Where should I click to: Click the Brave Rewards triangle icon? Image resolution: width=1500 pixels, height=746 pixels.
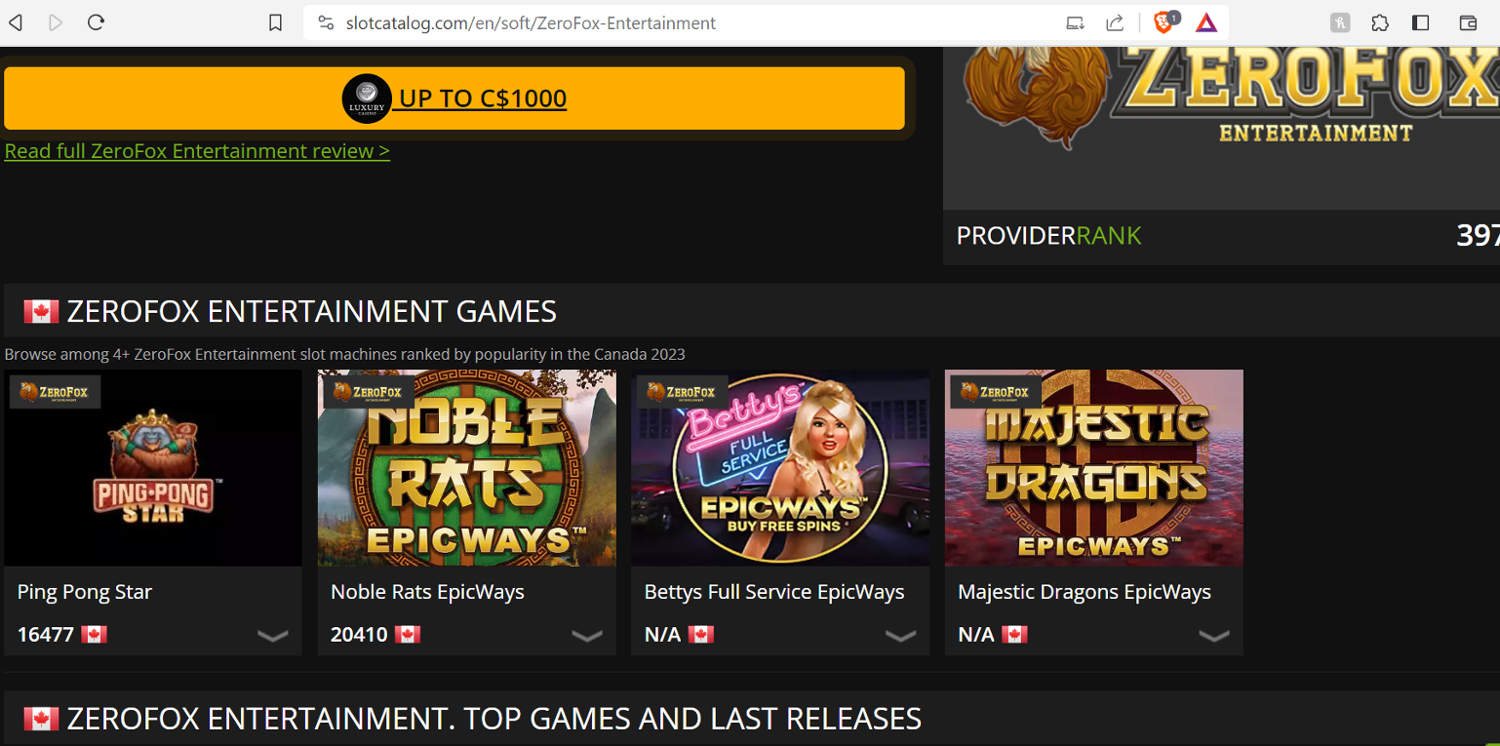click(x=1206, y=23)
